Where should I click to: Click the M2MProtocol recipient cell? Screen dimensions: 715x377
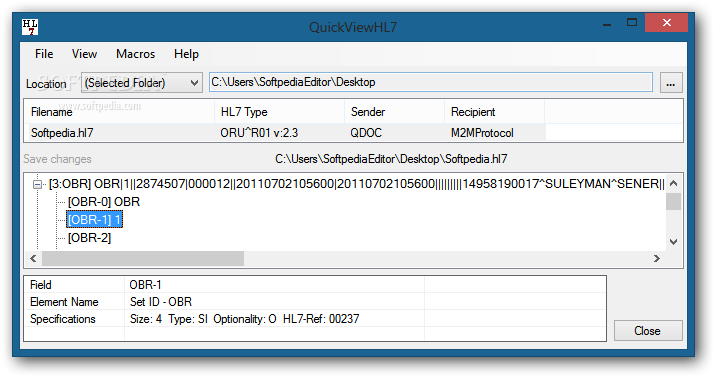tap(482, 133)
